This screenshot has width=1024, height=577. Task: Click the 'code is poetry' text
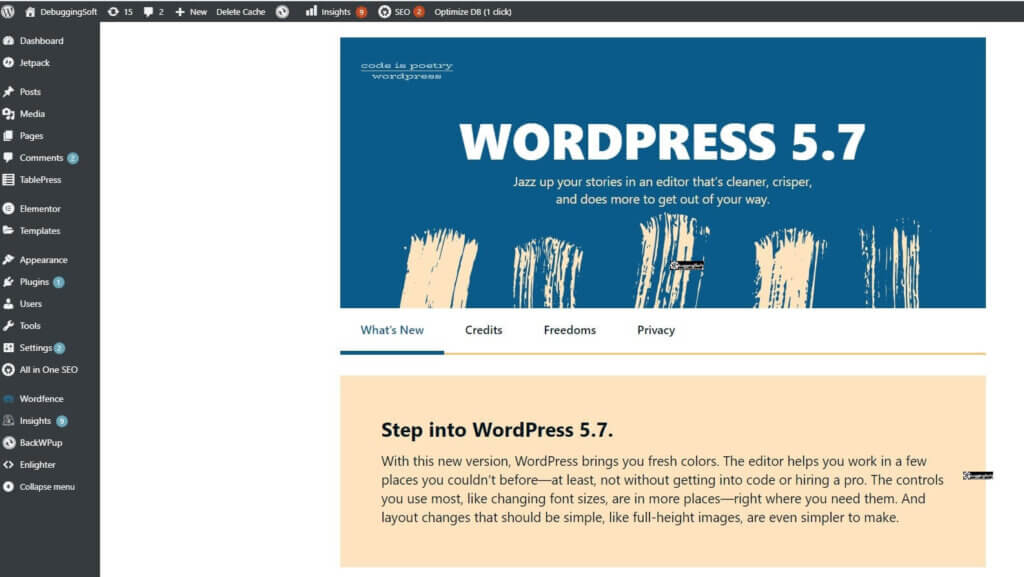tap(406, 65)
